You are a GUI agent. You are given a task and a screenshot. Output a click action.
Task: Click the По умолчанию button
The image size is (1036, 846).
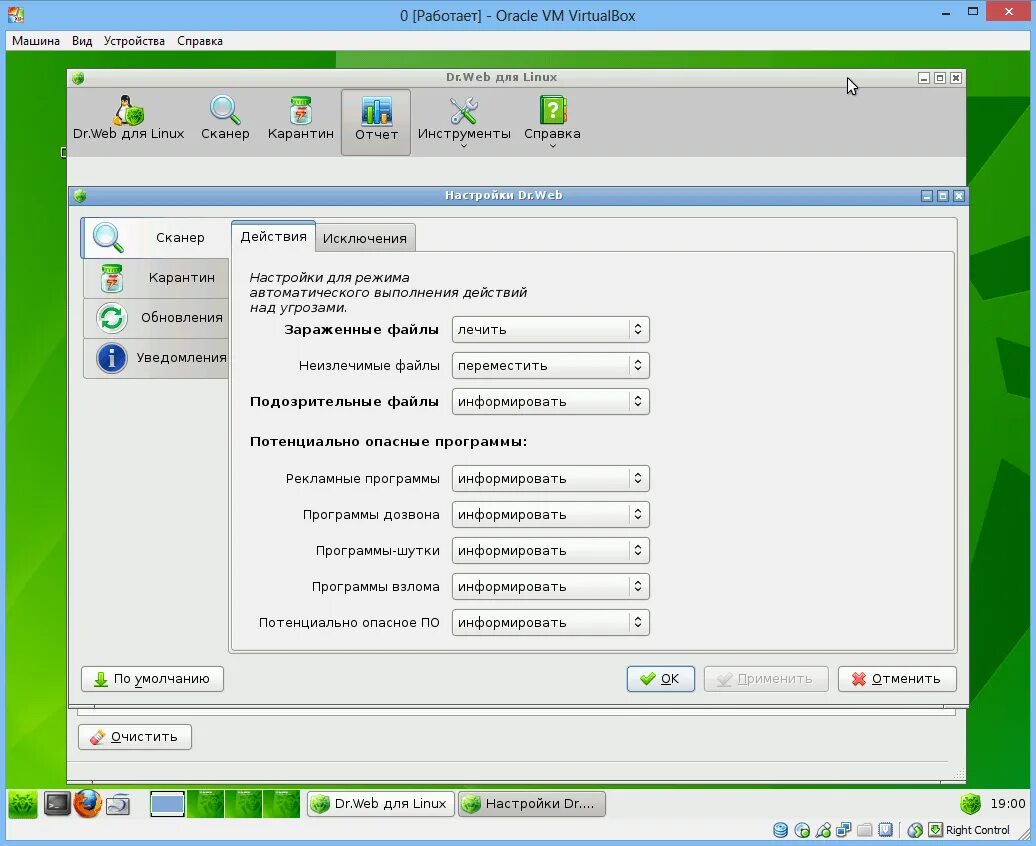(152, 679)
